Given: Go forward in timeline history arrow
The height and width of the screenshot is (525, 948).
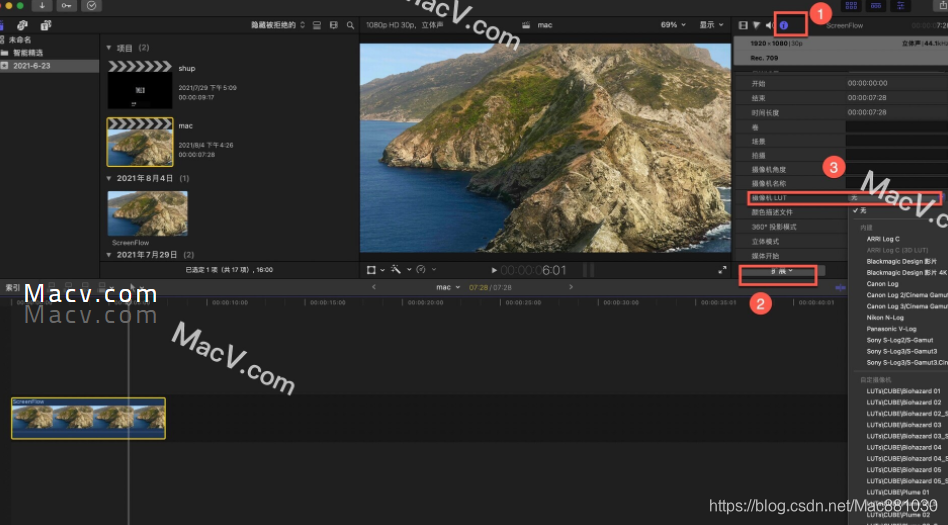Looking at the screenshot, I should click(571, 287).
